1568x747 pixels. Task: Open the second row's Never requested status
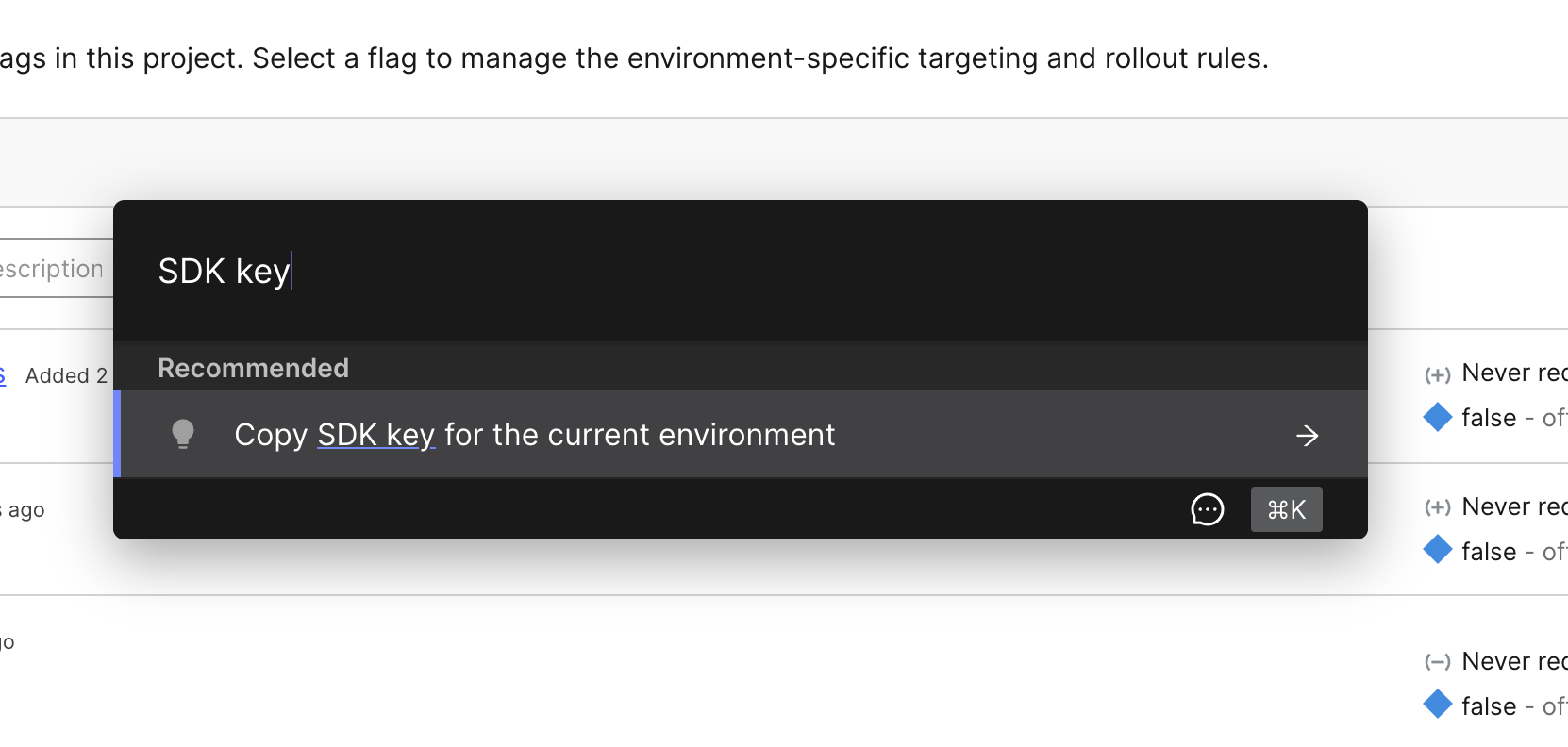click(1514, 506)
